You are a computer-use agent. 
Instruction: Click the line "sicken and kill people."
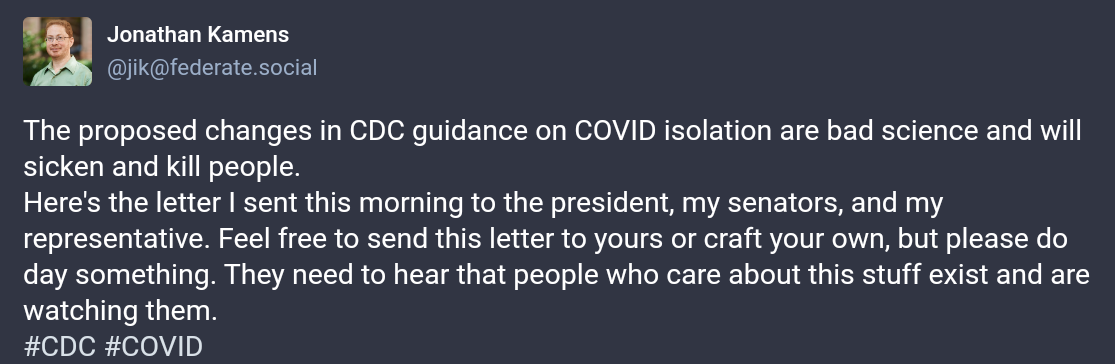tap(162, 167)
